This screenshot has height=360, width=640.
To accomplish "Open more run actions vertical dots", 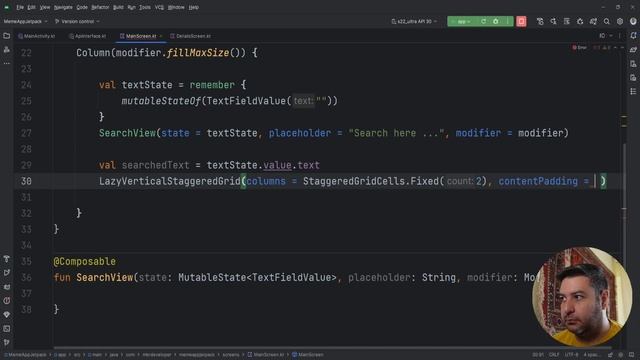I will click(x=507, y=21).
